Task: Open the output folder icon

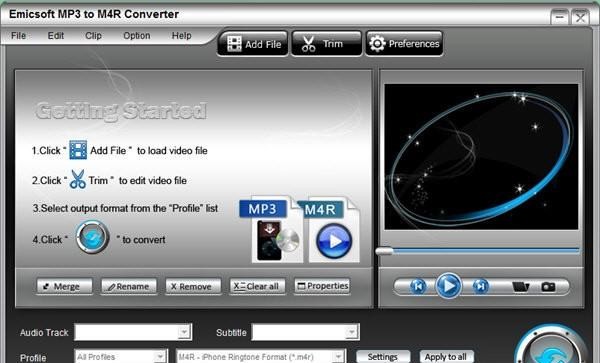Action: (x=520, y=286)
